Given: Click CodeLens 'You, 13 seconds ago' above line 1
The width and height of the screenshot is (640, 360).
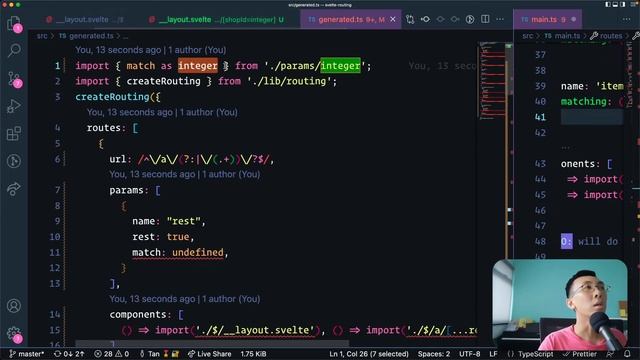Looking at the screenshot, I should tap(151, 50).
